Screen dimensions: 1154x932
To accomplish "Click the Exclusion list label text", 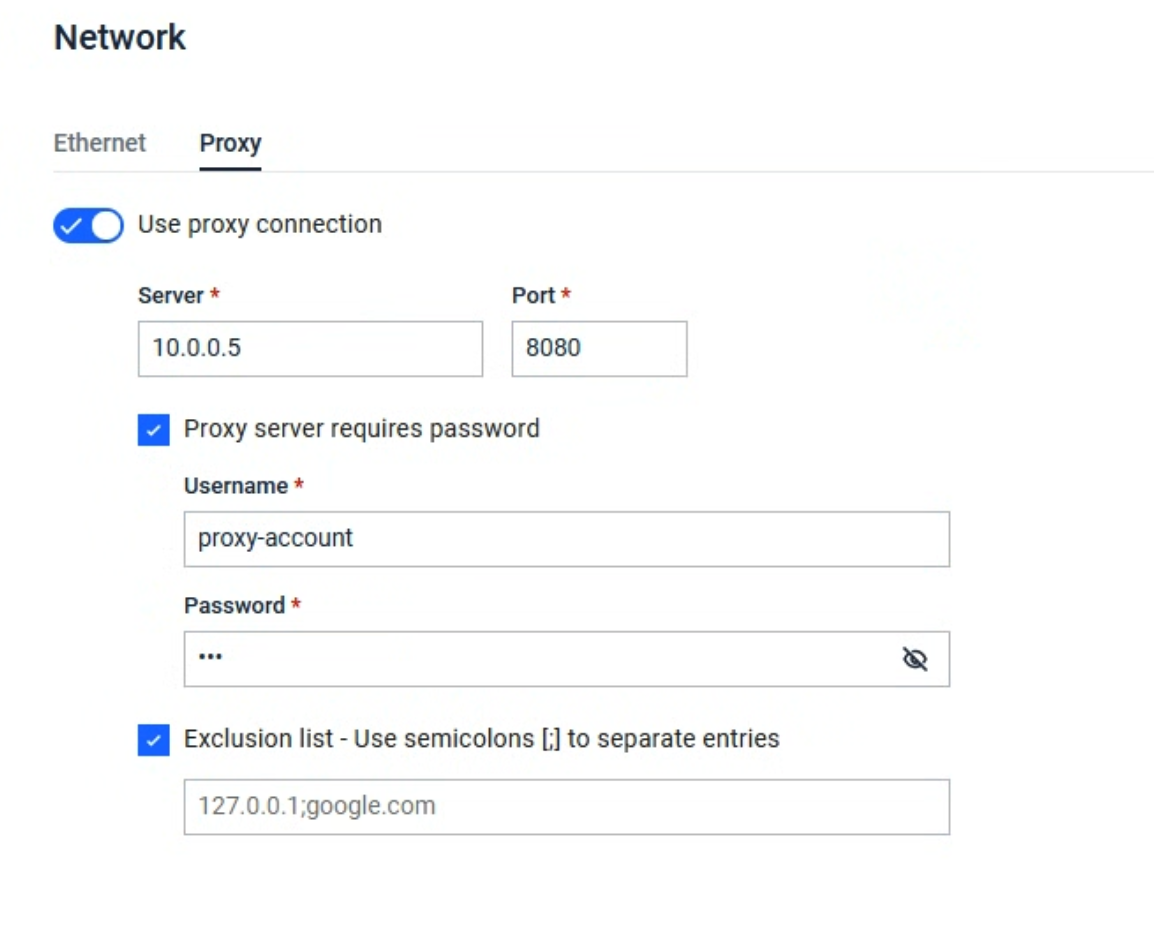I will tap(481, 738).
